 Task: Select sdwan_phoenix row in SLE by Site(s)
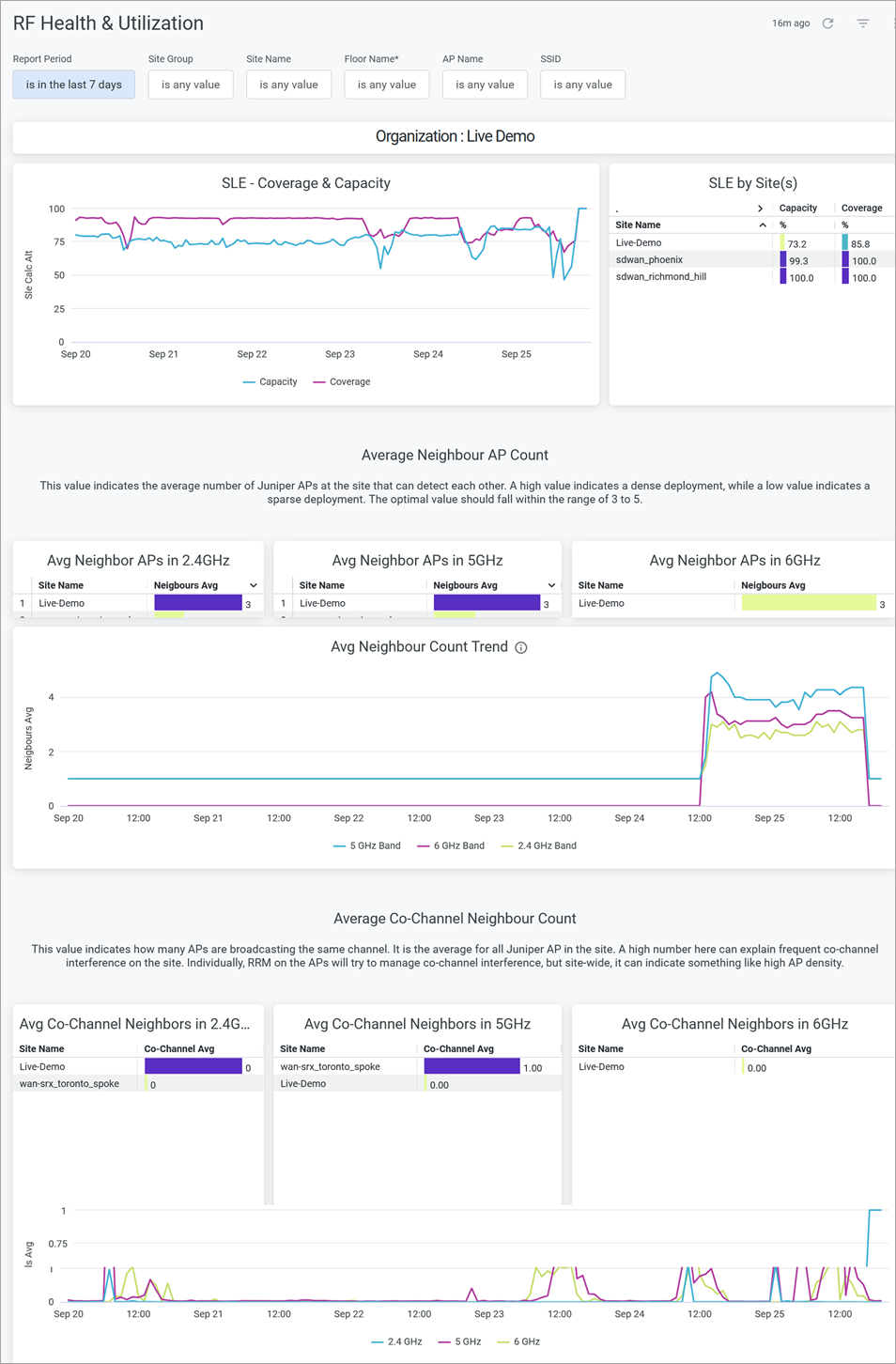[x=650, y=260]
